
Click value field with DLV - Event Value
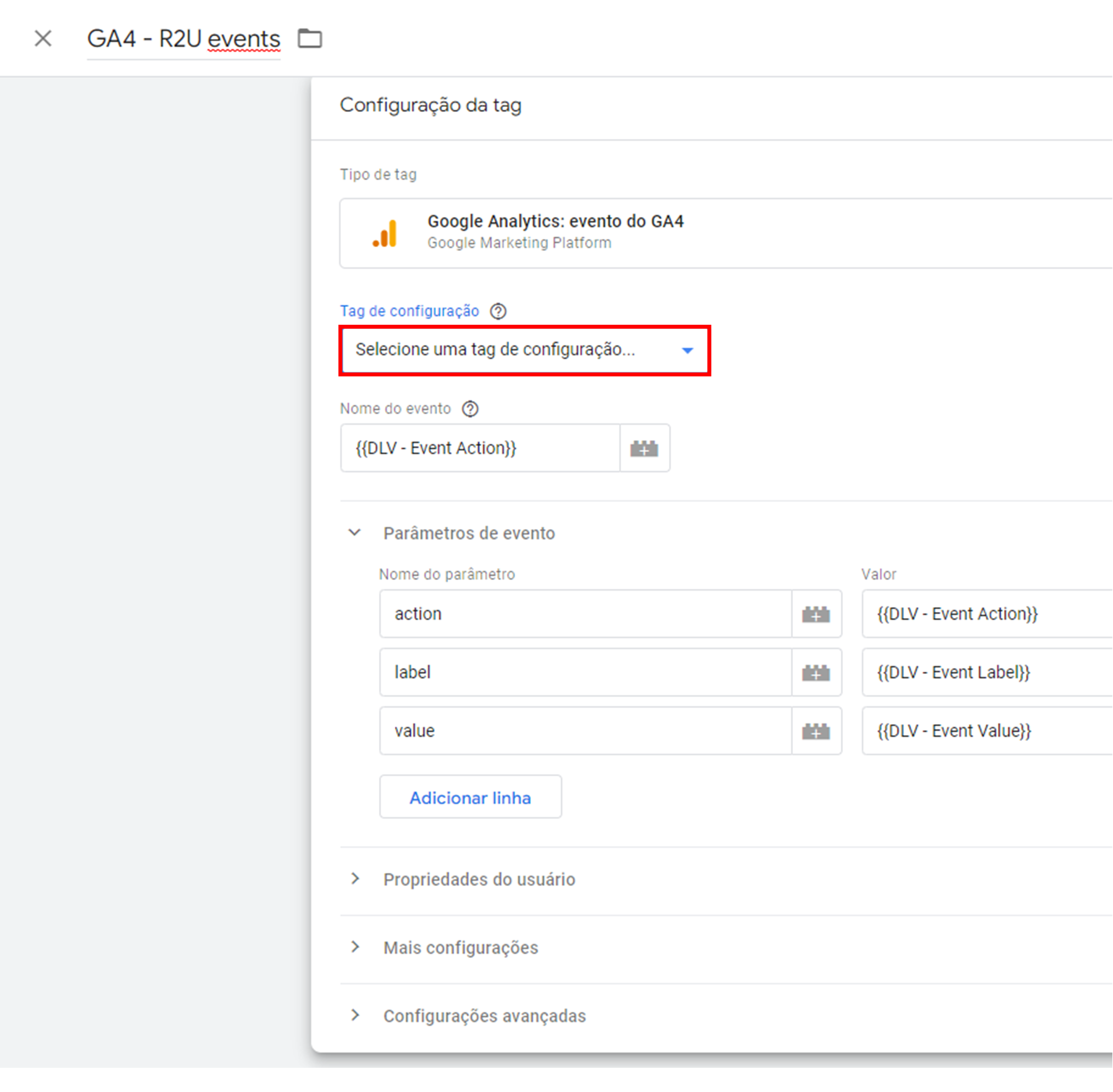[987, 731]
